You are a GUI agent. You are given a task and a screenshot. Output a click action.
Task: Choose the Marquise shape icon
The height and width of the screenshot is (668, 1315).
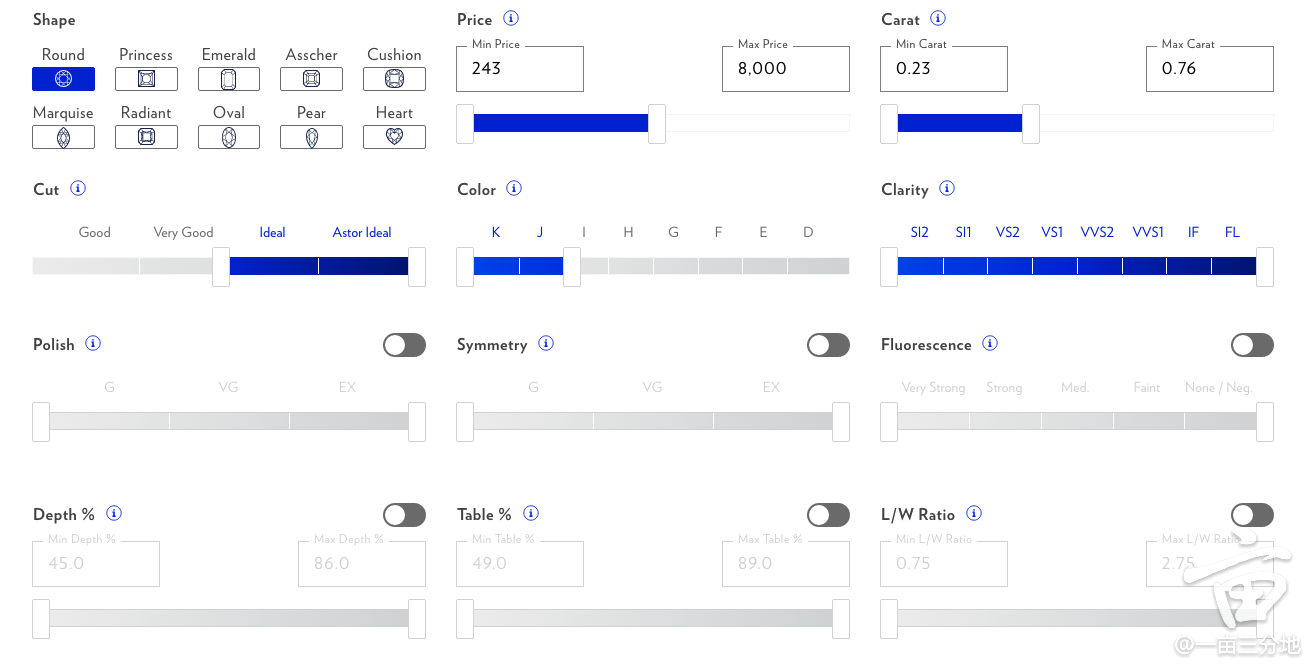pyautogui.click(x=63, y=137)
